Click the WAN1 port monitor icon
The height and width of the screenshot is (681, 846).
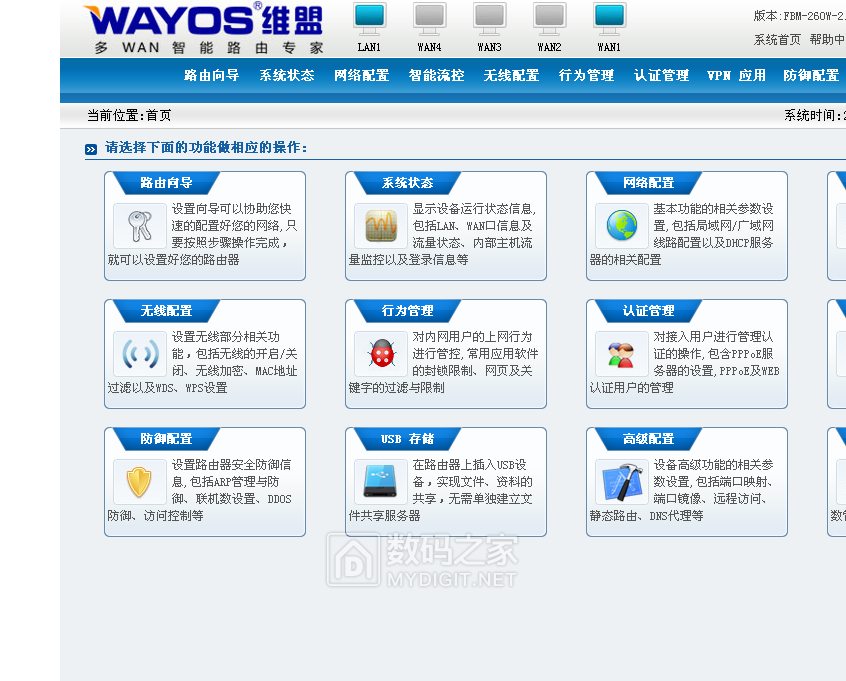[609, 20]
